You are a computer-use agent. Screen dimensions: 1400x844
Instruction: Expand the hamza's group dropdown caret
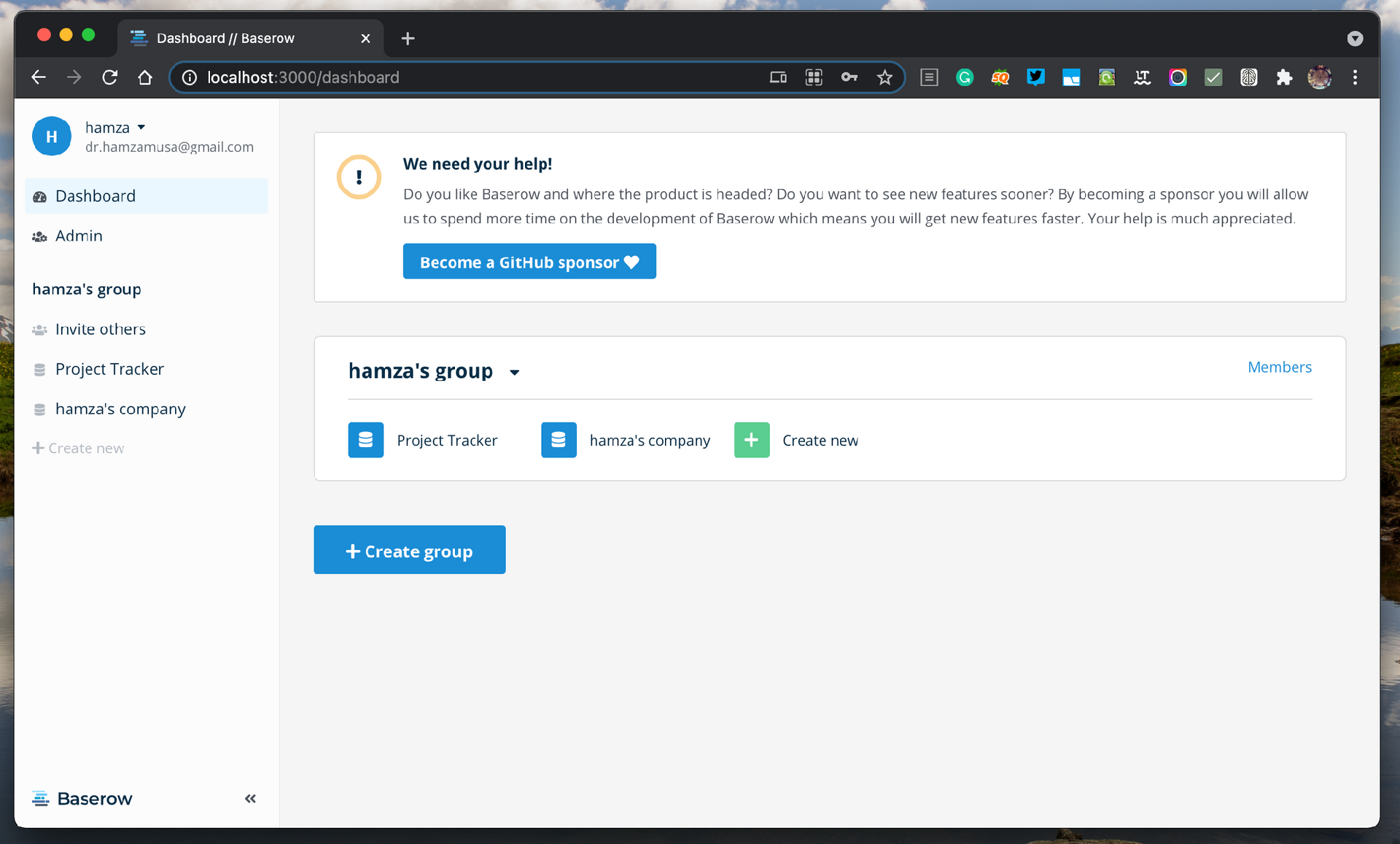click(514, 372)
